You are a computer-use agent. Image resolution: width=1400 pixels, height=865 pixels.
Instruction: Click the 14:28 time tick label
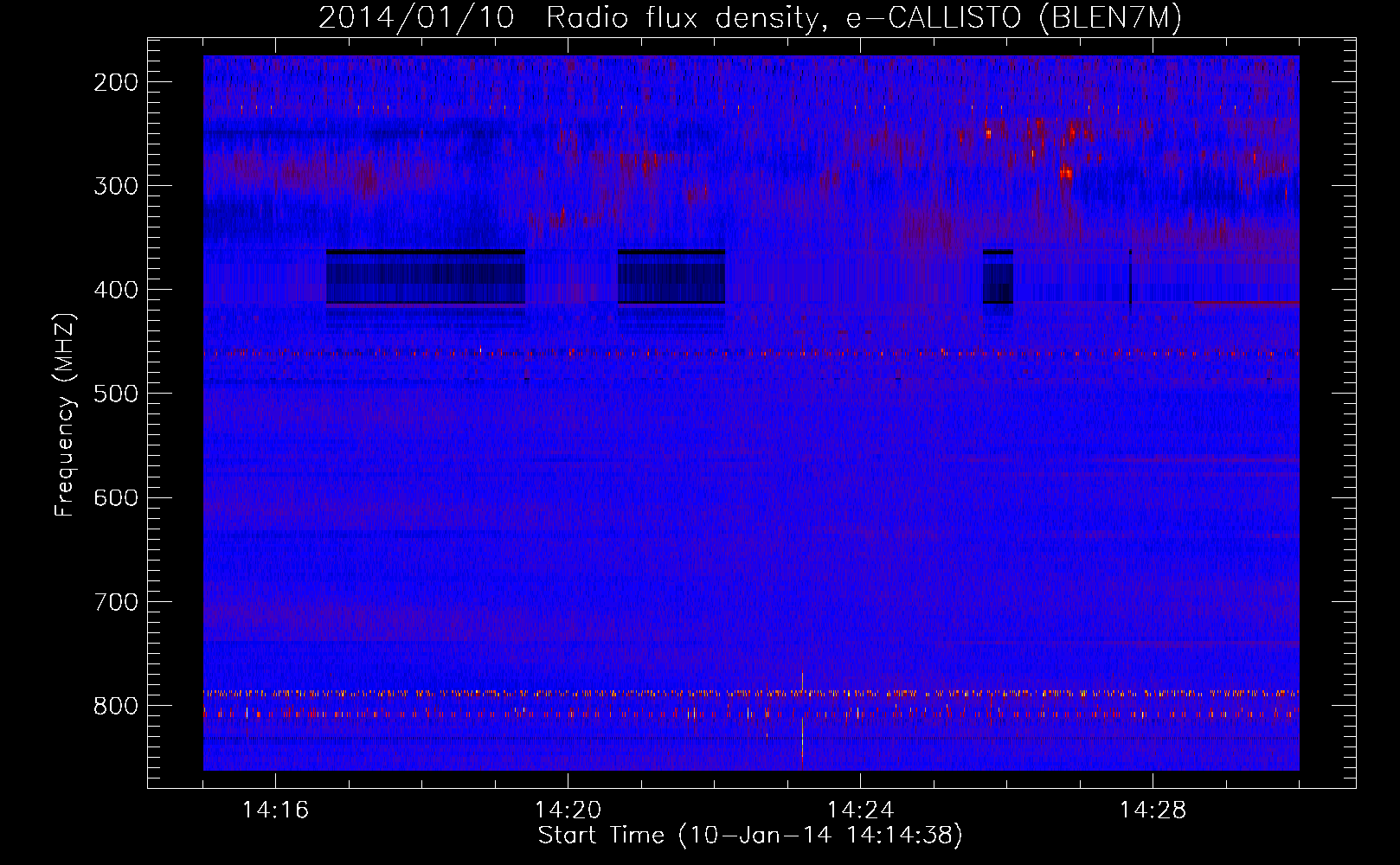pos(1153,810)
